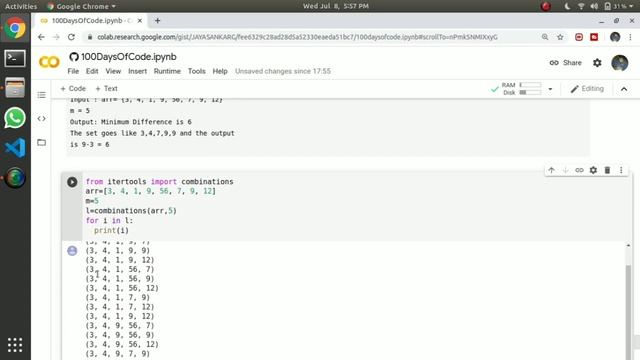This screenshot has height=360, width=640.
Task: Click the notebook title 100DaysOfCode.ipynb
Action: coord(129,57)
